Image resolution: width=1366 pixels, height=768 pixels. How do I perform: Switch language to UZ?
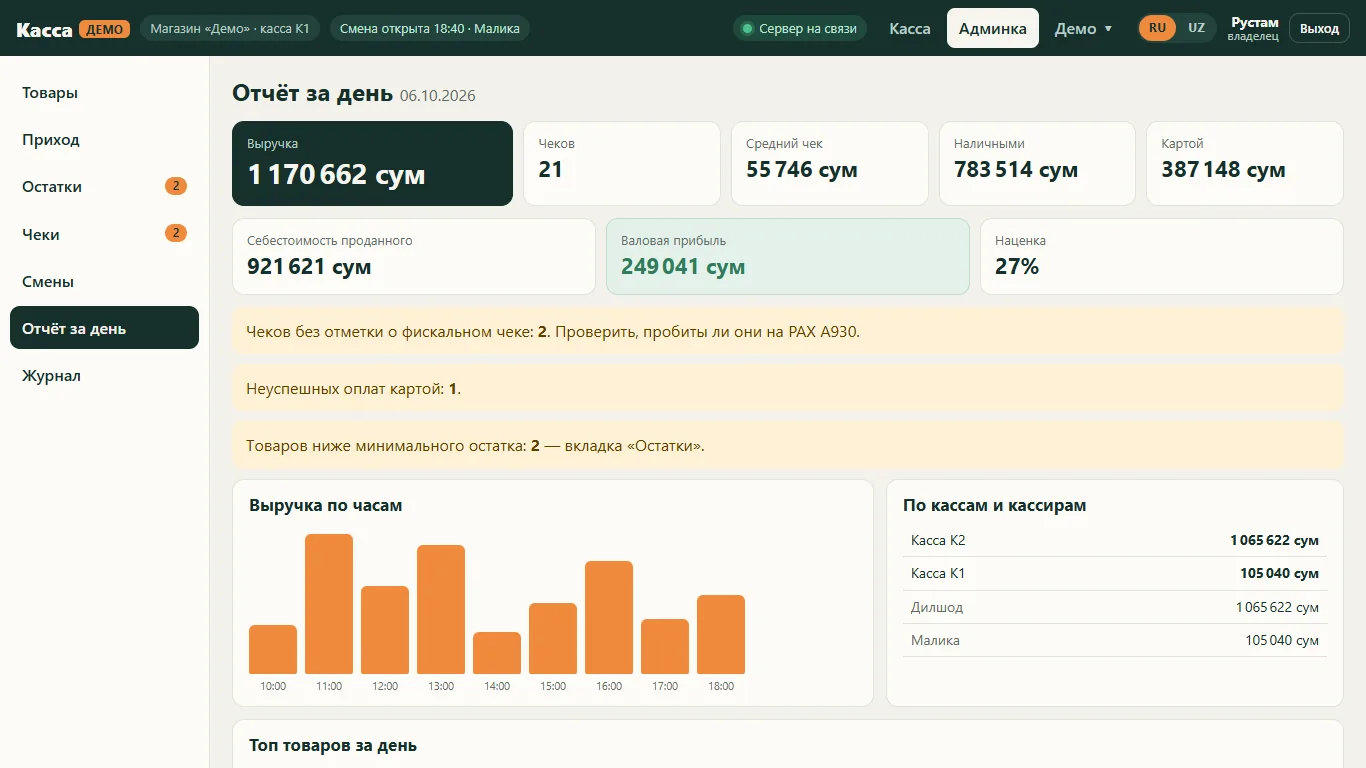[1196, 28]
